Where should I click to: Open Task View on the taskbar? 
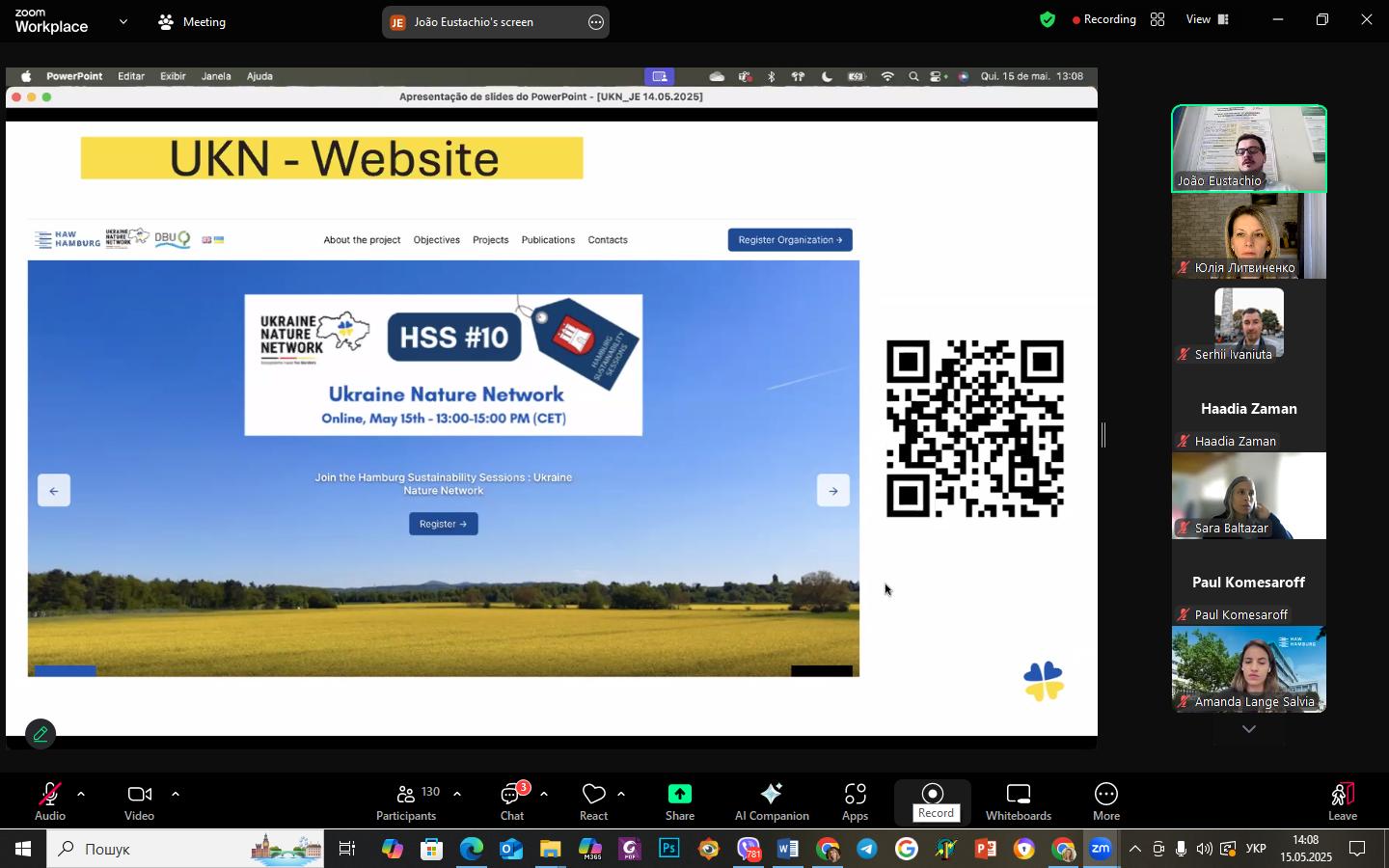tap(347, 850)
